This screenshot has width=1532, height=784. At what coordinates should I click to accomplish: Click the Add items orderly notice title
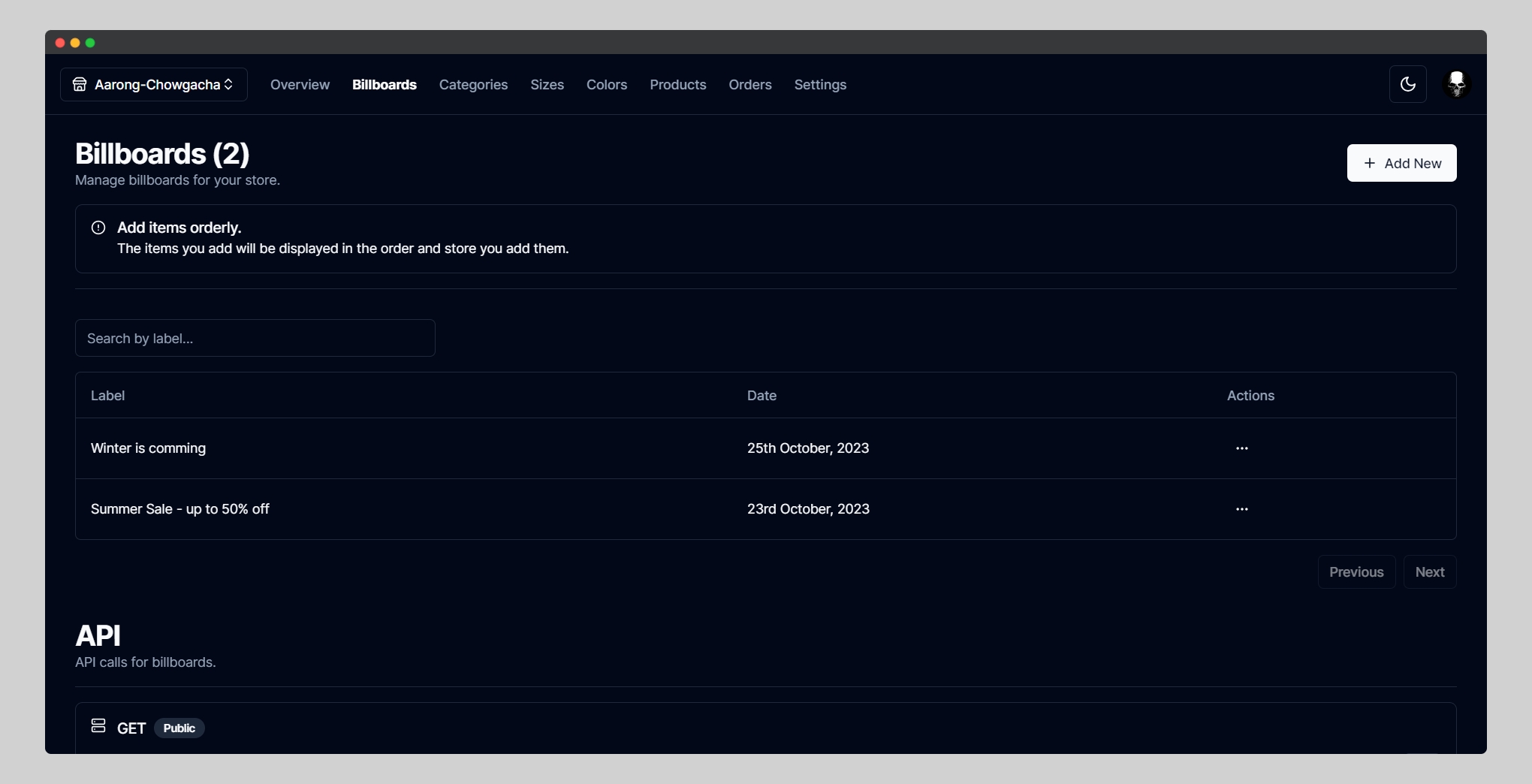pos(179,228)
